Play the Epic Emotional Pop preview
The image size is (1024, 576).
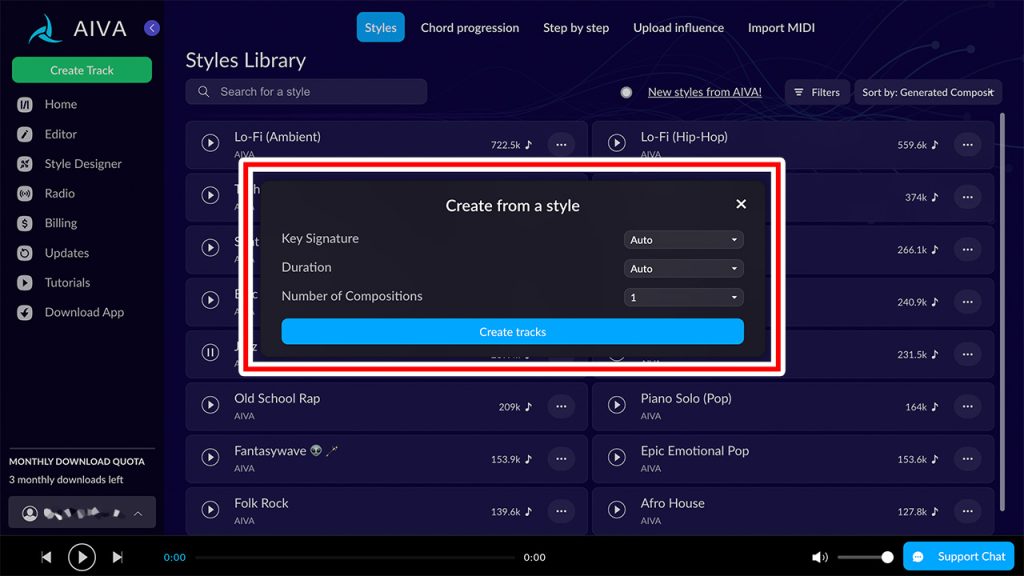(616, 457)
